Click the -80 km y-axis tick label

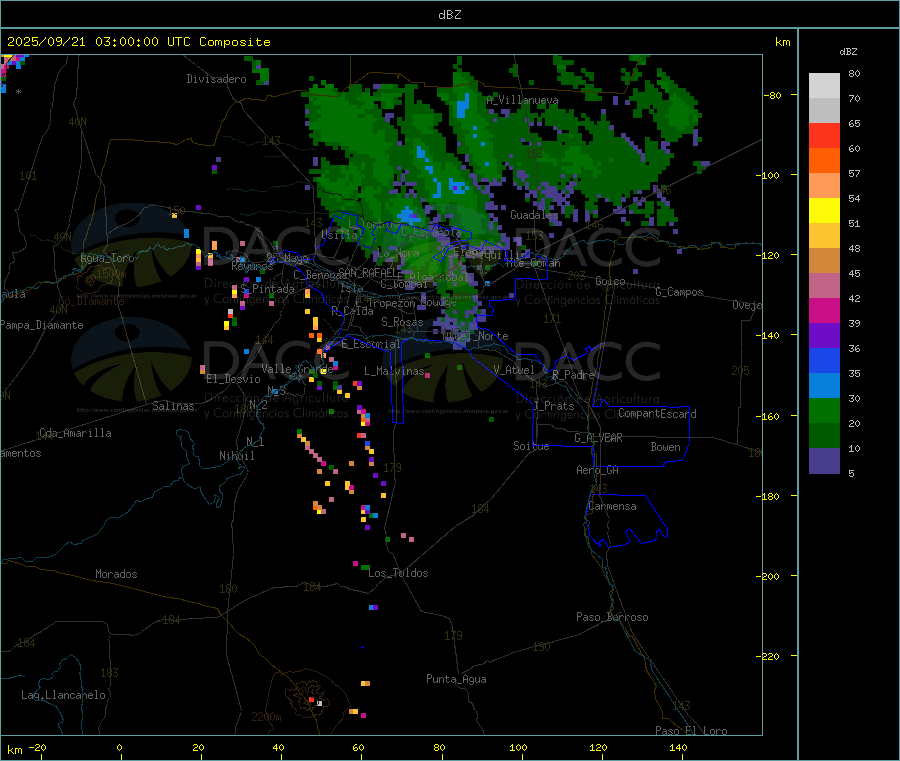[772, 95]
